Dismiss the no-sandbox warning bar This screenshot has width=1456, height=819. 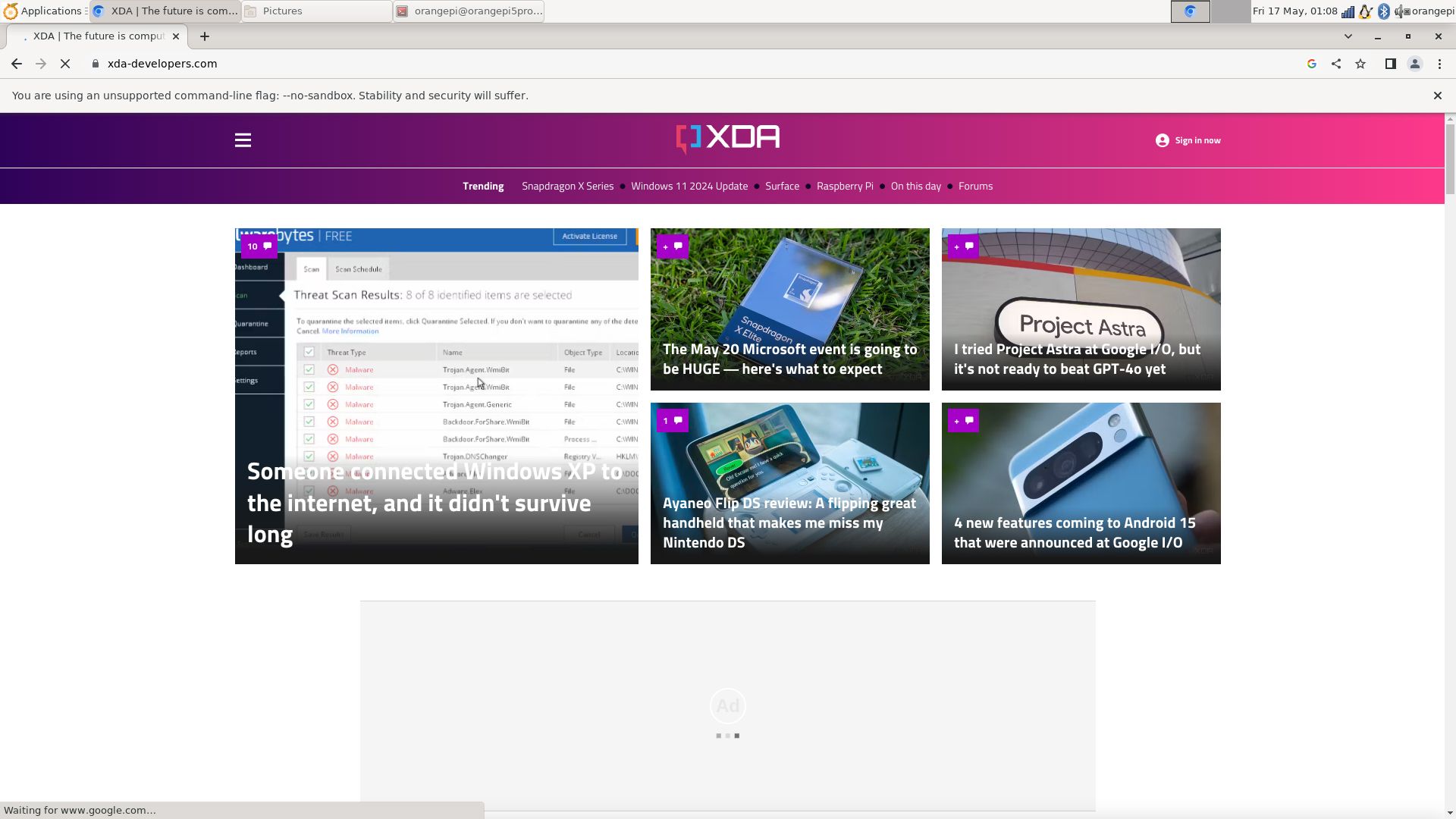pos(1437,96)
